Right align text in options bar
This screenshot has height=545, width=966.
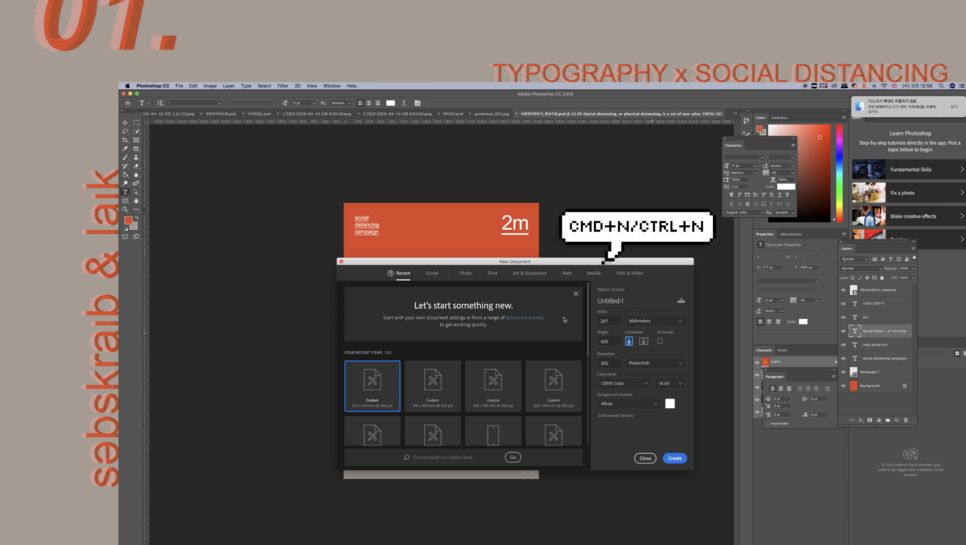click(378, 103)
